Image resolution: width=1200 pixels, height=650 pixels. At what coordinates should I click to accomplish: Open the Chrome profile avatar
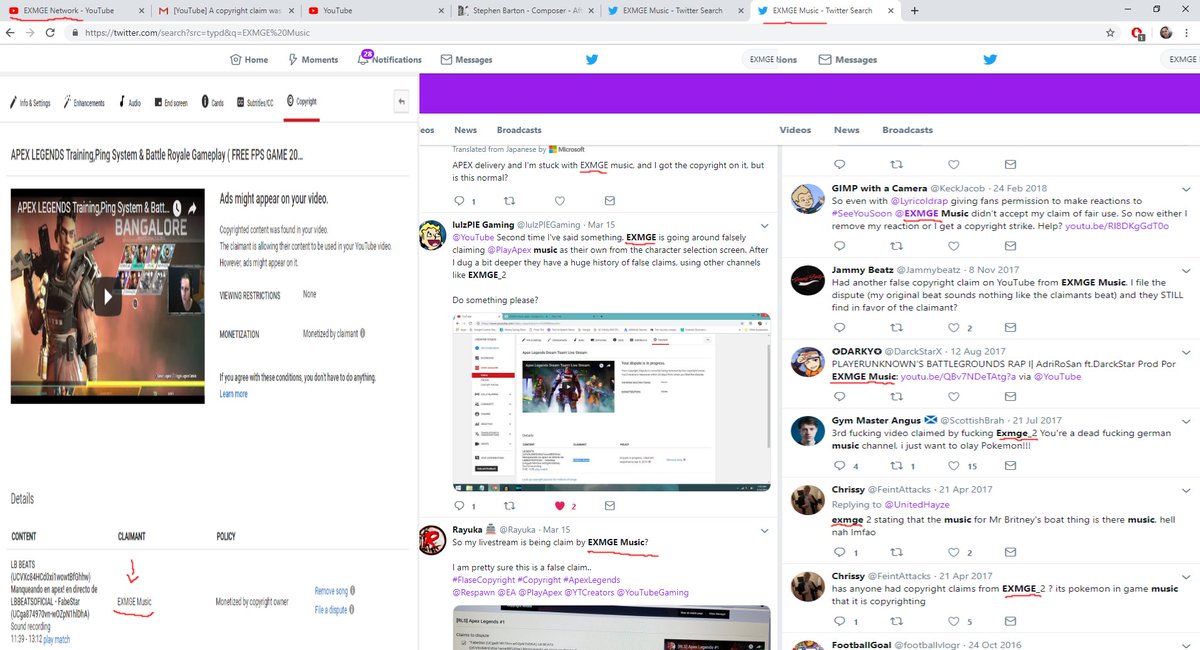pyautogui.click(x=1166, y=32)
